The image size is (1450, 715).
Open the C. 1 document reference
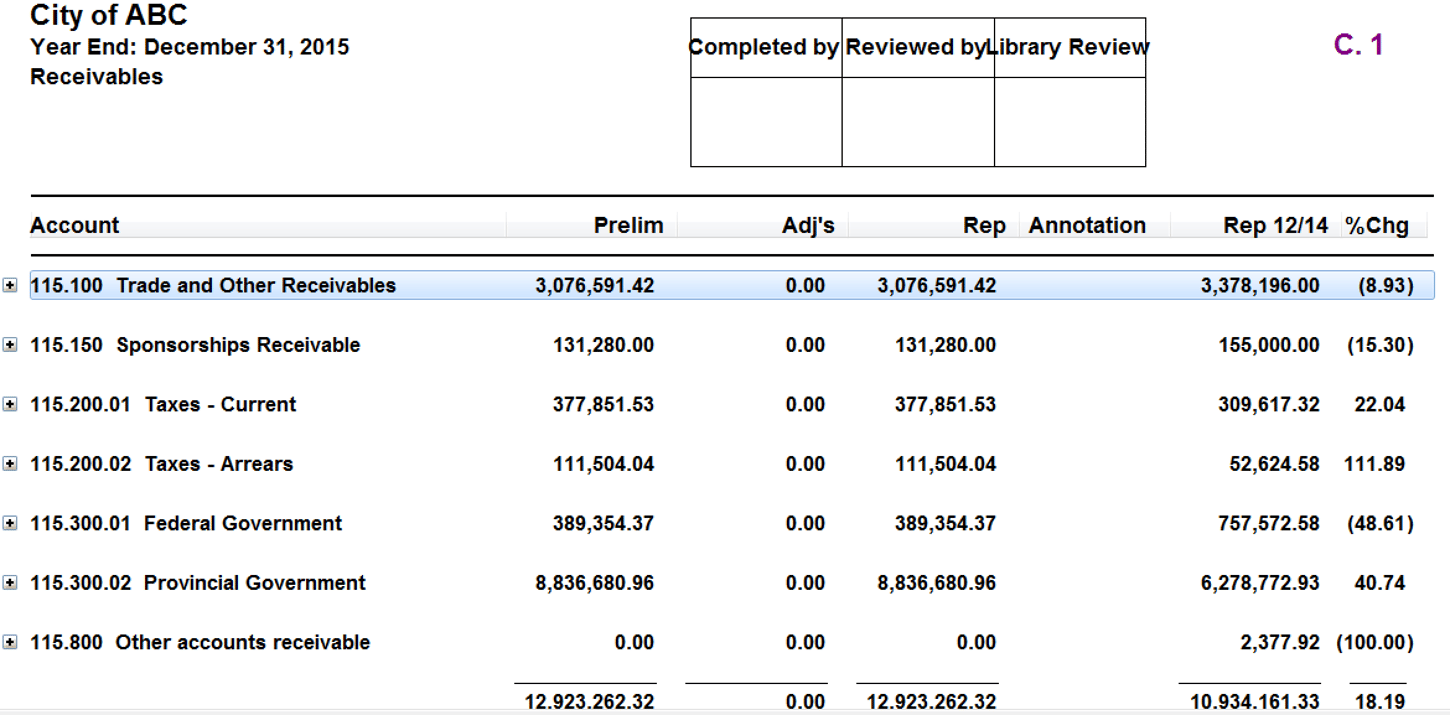point(1360,44)
